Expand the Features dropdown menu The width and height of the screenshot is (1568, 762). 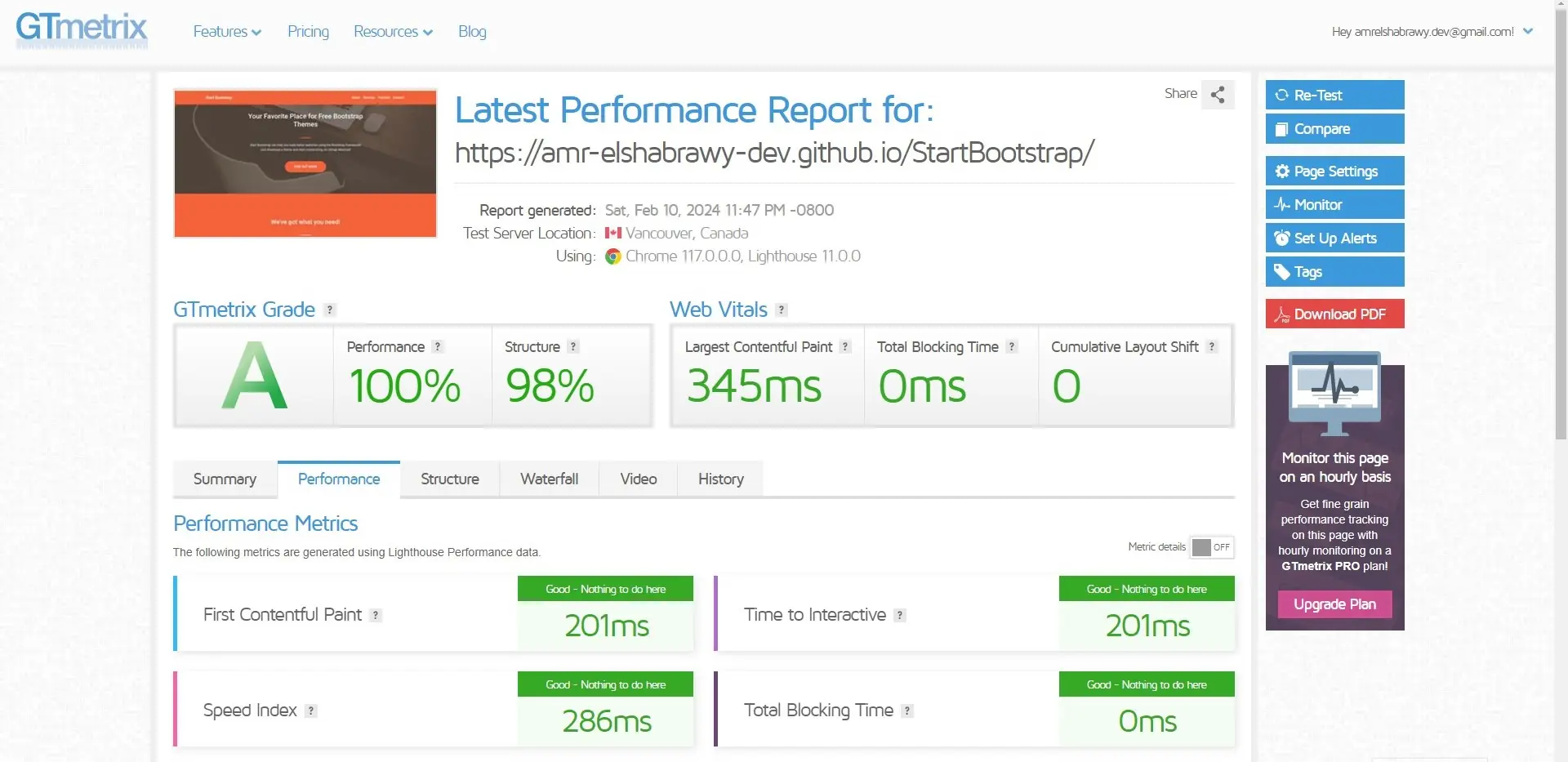[x=227, y=32]
